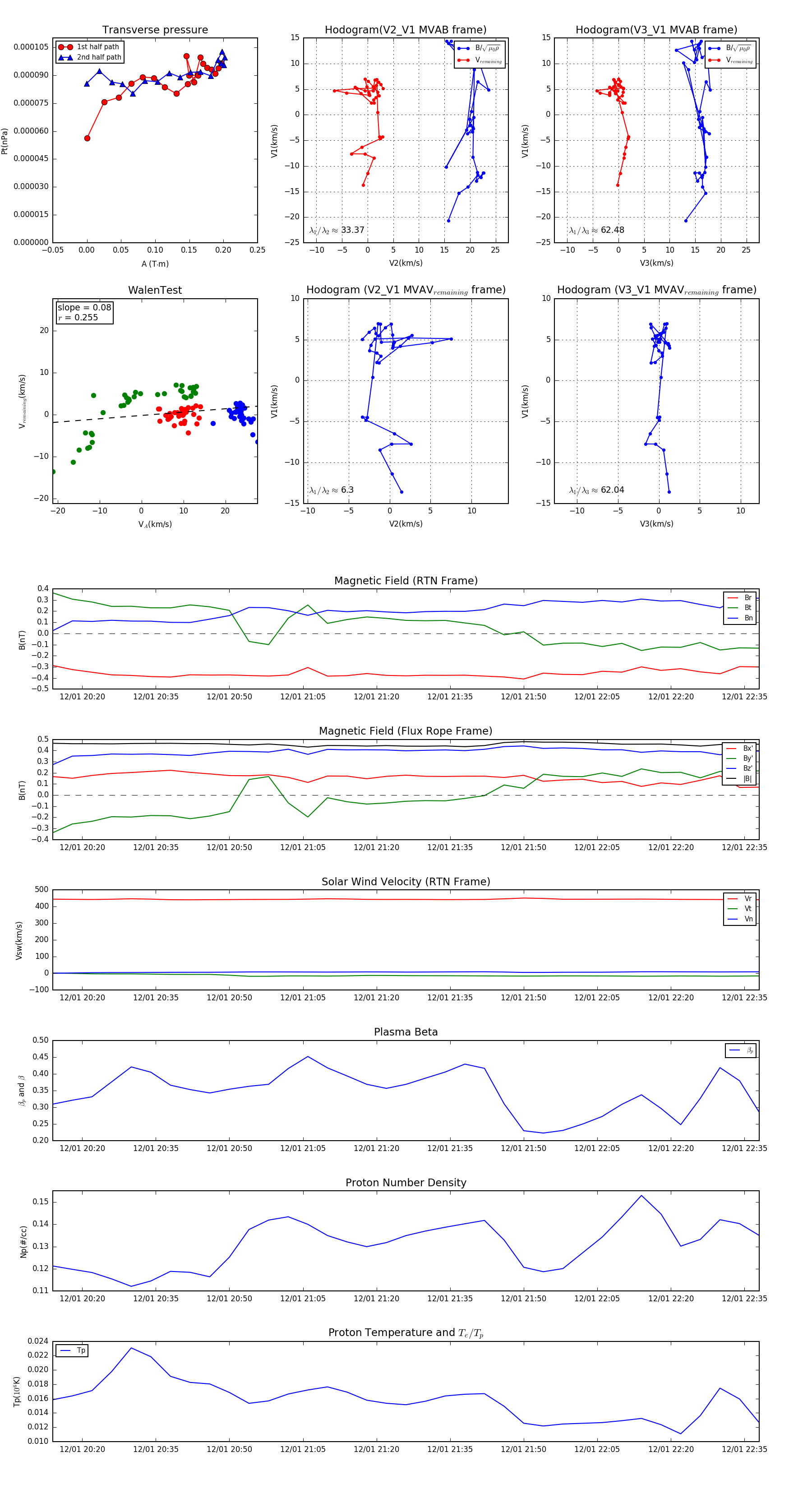Click the 'Proton Temperature and Te/Tp' title

tap(406, 1333)
